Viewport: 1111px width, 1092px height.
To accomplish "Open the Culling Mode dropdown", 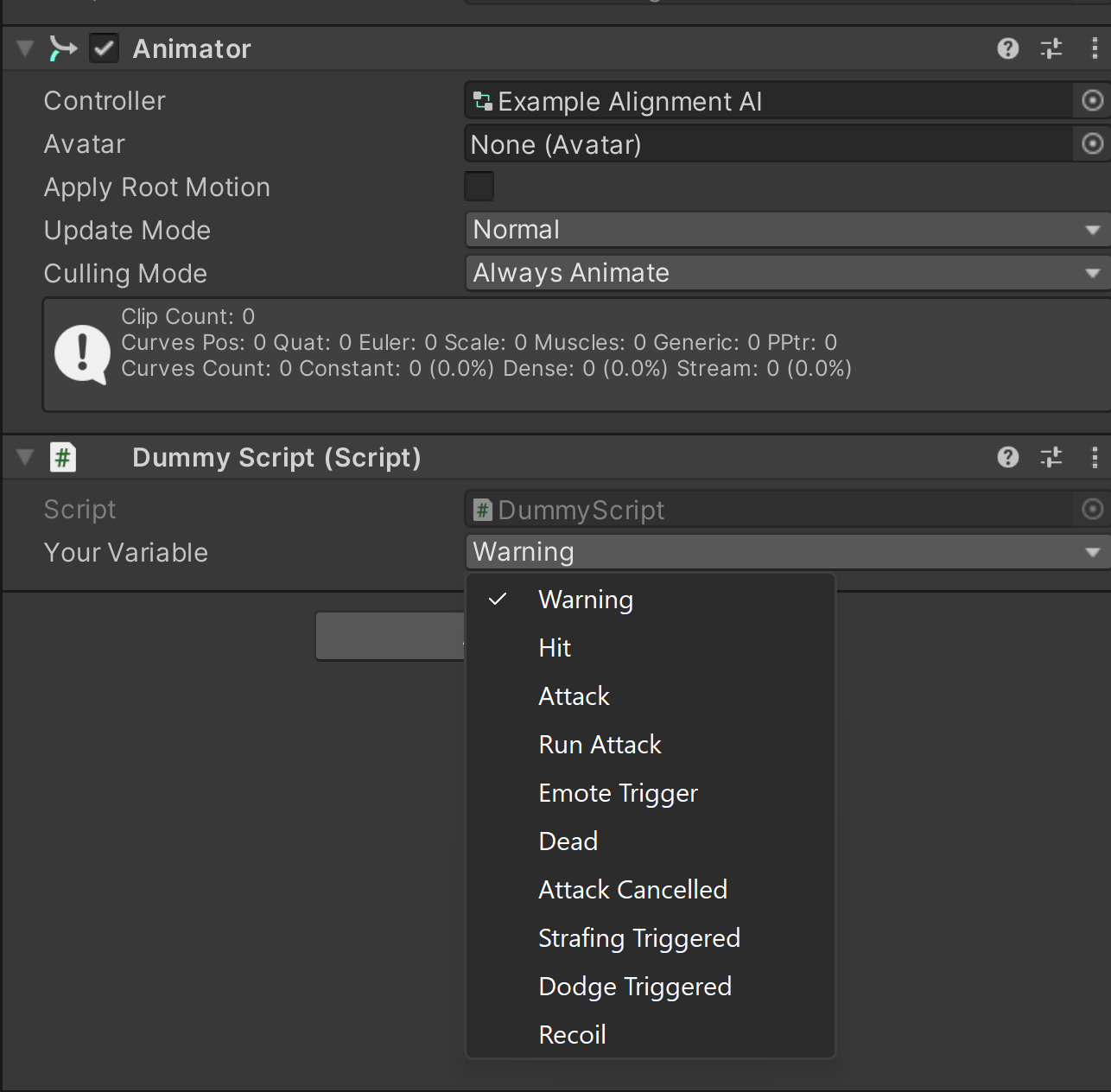I will pyautogui.click(x=786, y=273).
